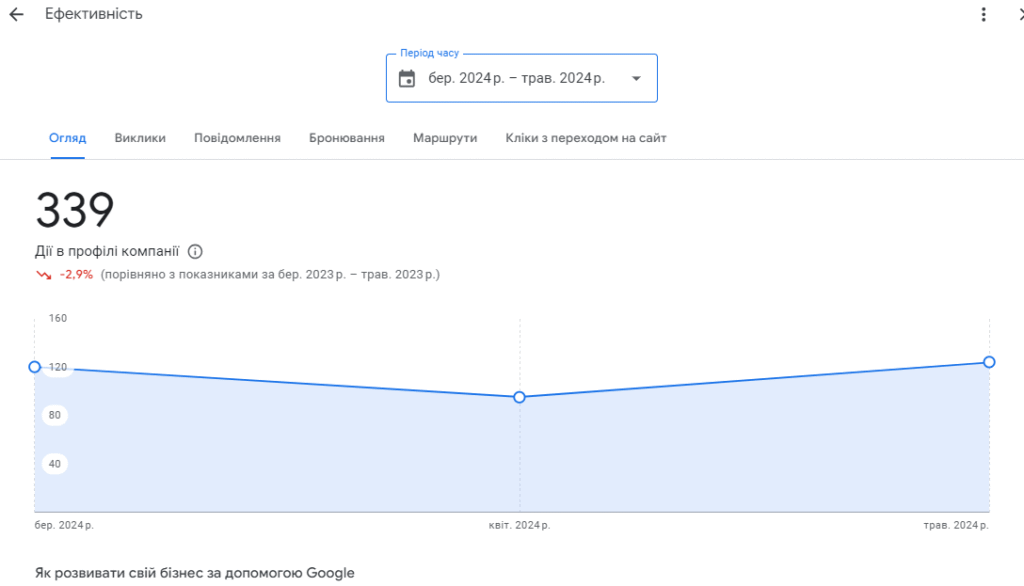The width and height of the screenshot is (1024, 586).
Task: Switch to the Повідомлення tab
Action: coord(237,138)
